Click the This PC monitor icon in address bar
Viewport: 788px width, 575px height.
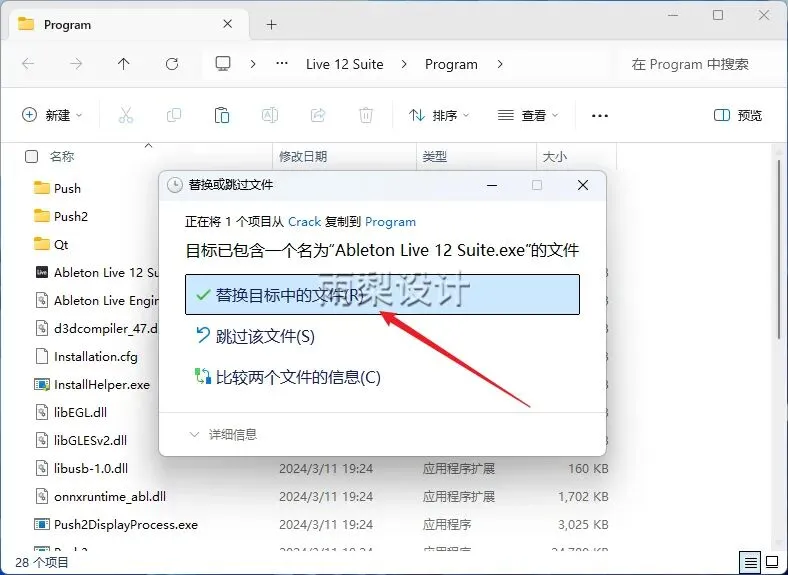(223, 64)
